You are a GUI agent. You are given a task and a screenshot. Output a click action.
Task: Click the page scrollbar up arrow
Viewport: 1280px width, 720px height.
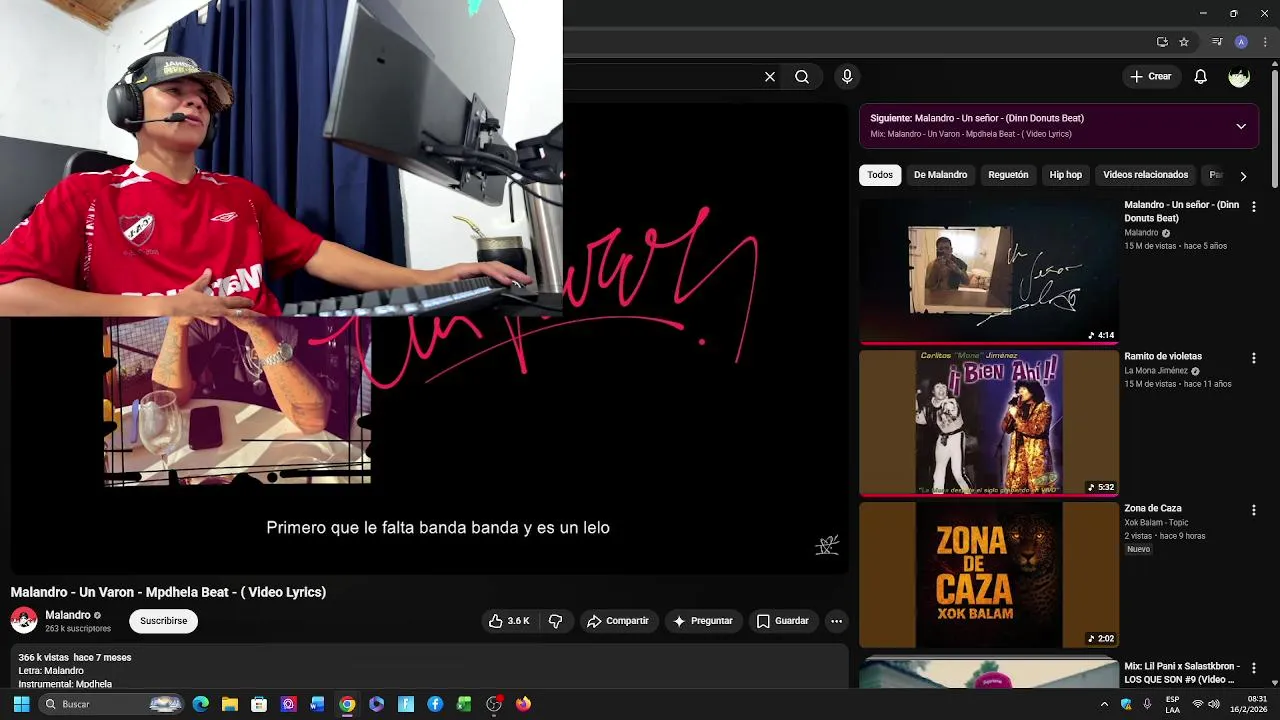point(1274,66)
